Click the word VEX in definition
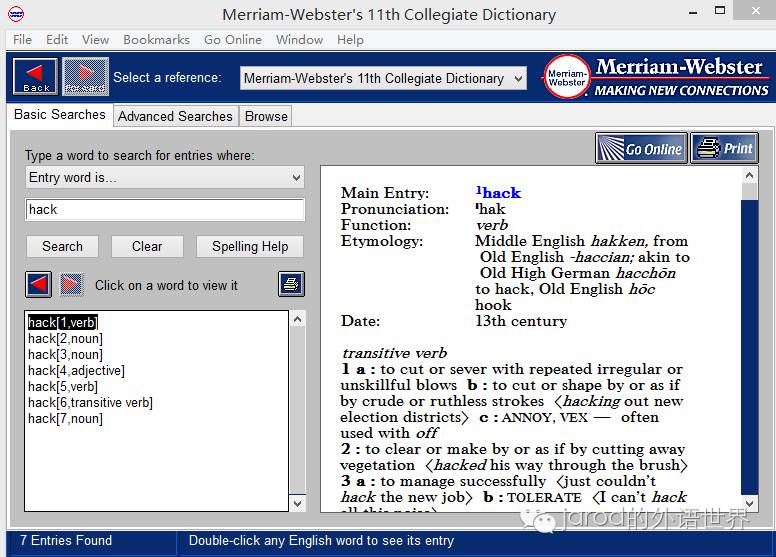 pos(574,418)
